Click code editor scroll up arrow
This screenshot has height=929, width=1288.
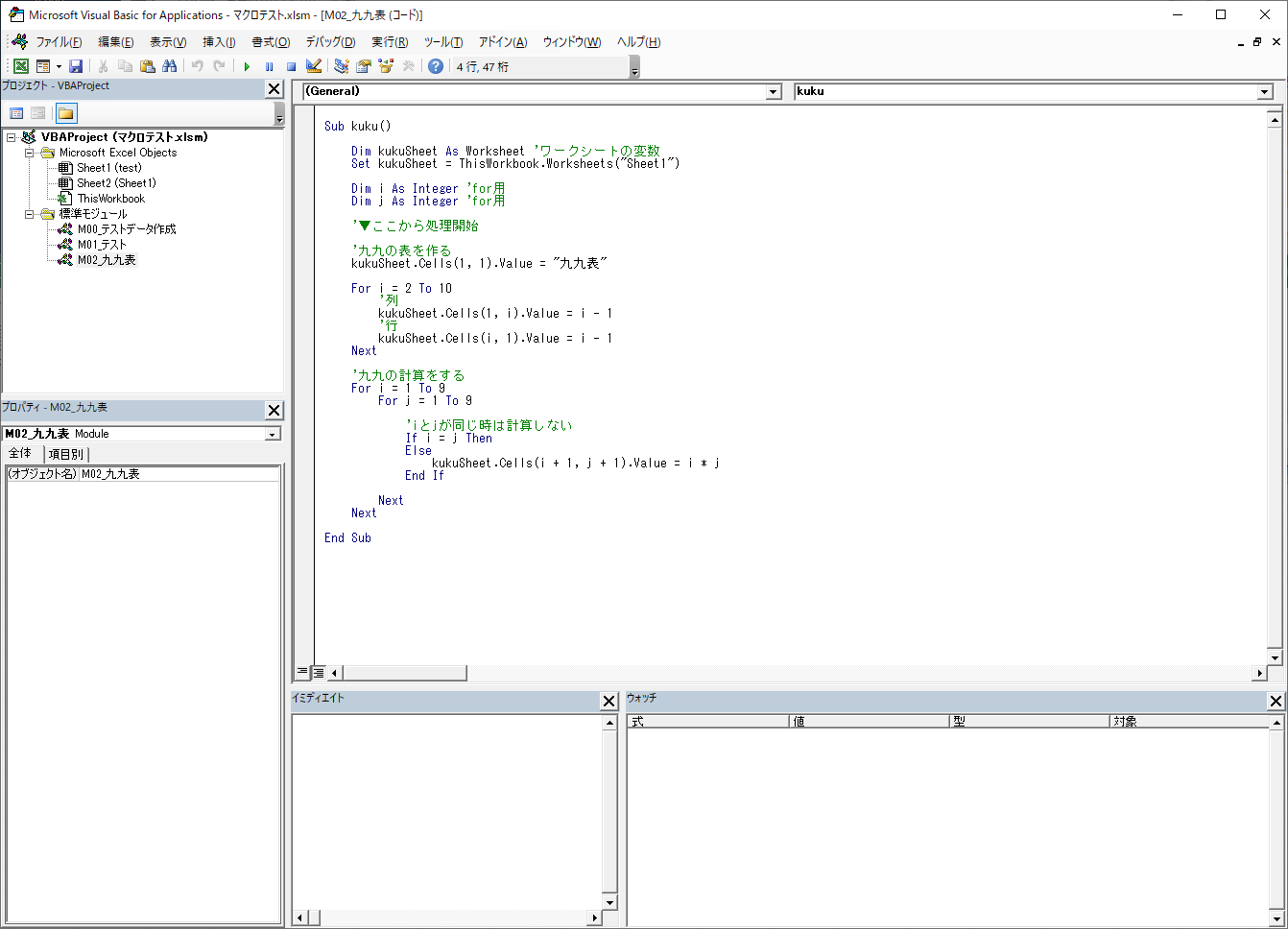point(1275,119)
